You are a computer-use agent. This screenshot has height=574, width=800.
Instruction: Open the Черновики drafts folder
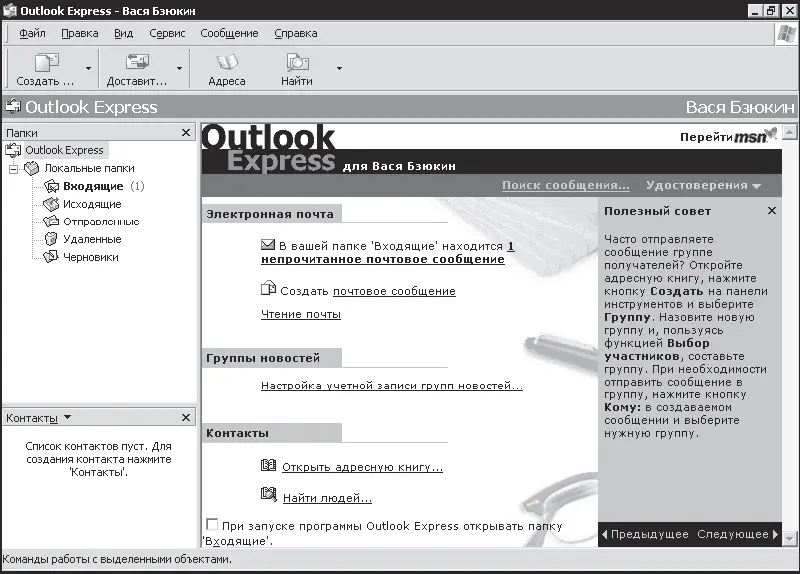[90, 257]
